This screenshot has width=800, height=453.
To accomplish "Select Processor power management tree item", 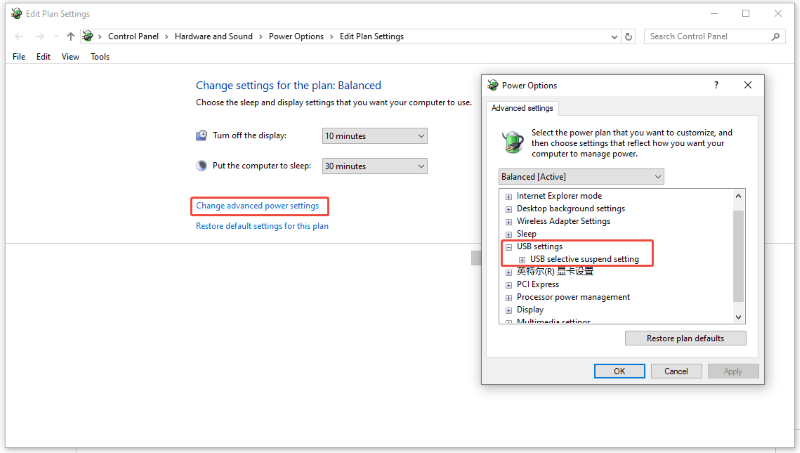I will 573,297.
